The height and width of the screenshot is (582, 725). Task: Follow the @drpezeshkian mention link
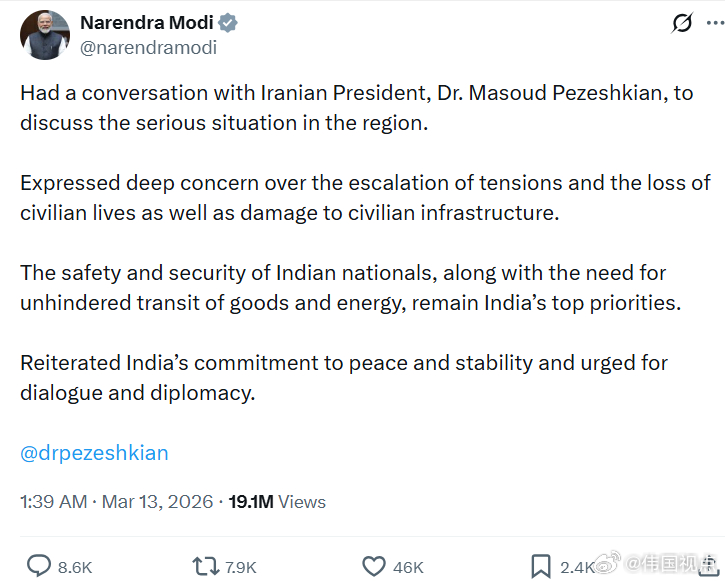click(x=94, y=452)
